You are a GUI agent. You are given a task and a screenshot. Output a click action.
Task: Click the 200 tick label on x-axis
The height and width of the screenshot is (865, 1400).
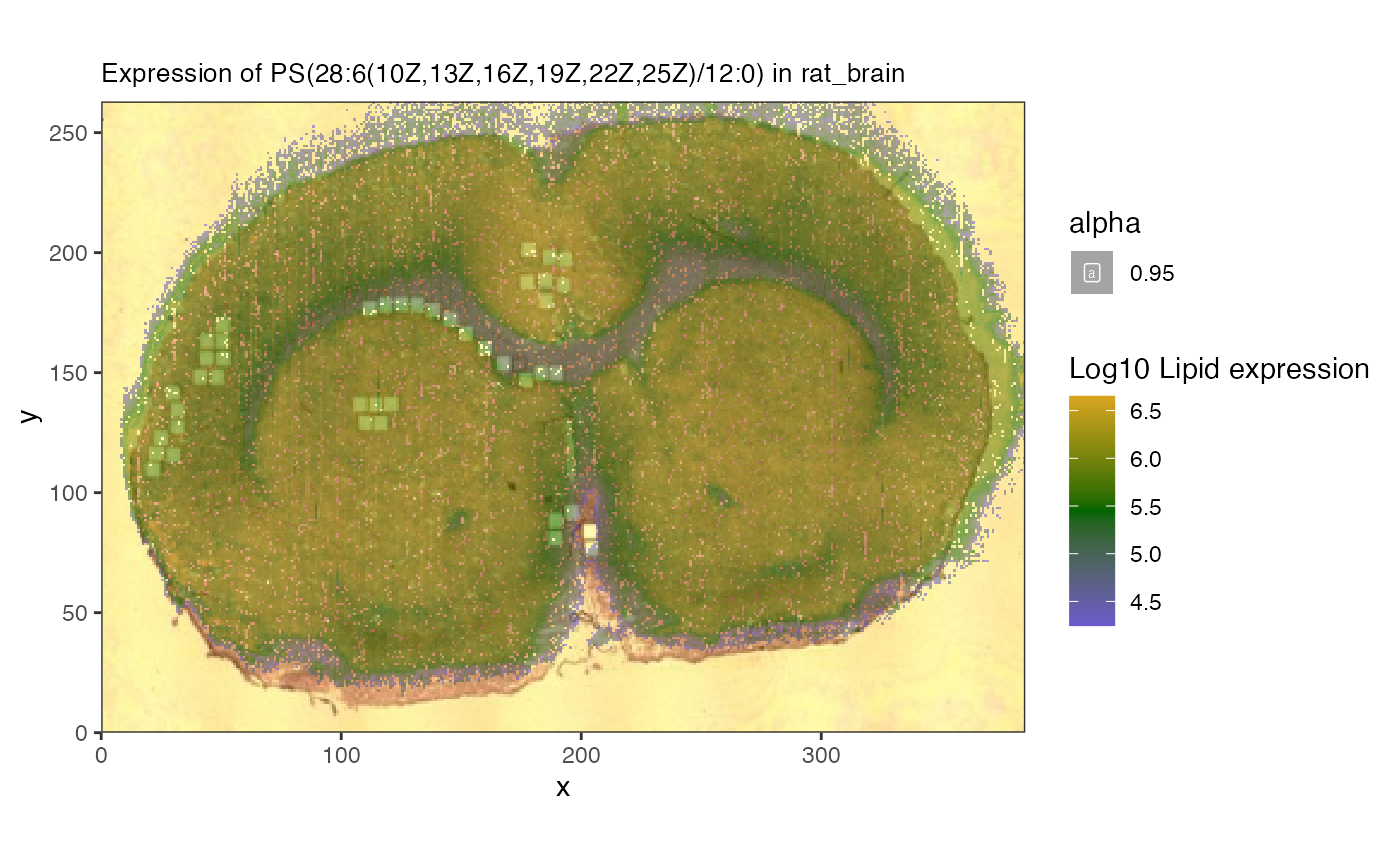(x=581, y=752)
